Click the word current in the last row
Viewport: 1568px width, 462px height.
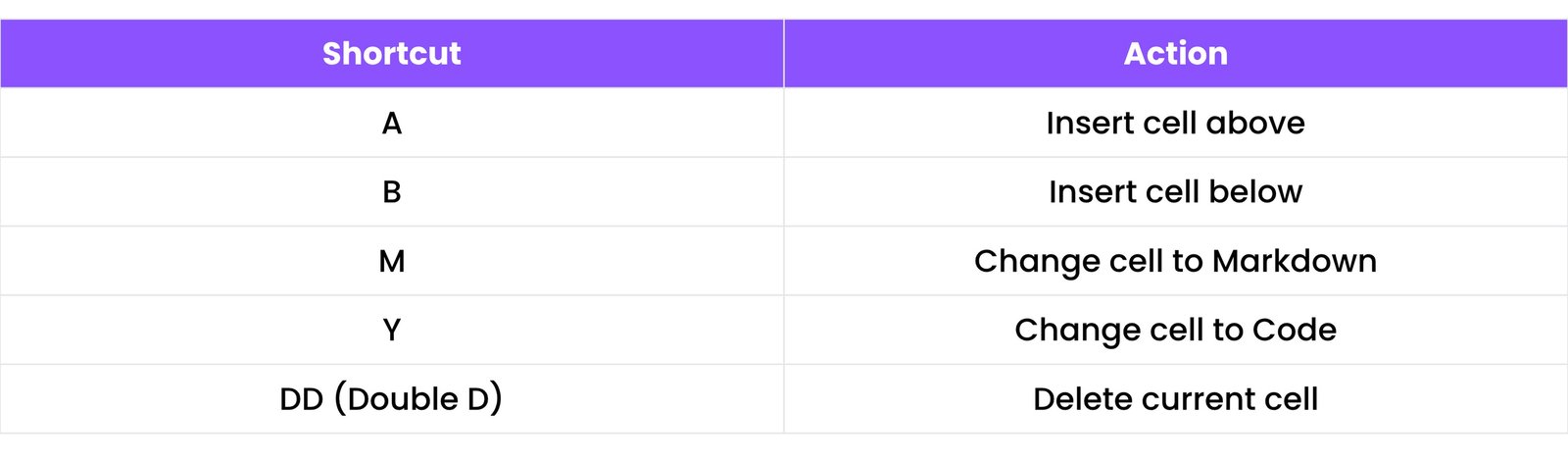tap(1200, 400)
